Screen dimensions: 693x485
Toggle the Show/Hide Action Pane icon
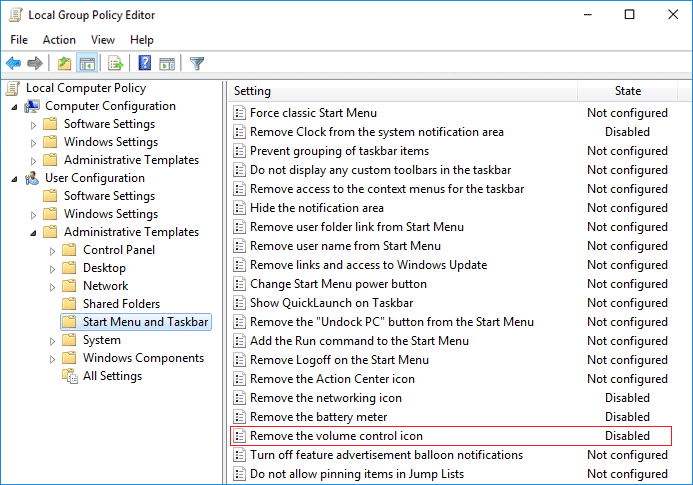(x=167, y=64)
